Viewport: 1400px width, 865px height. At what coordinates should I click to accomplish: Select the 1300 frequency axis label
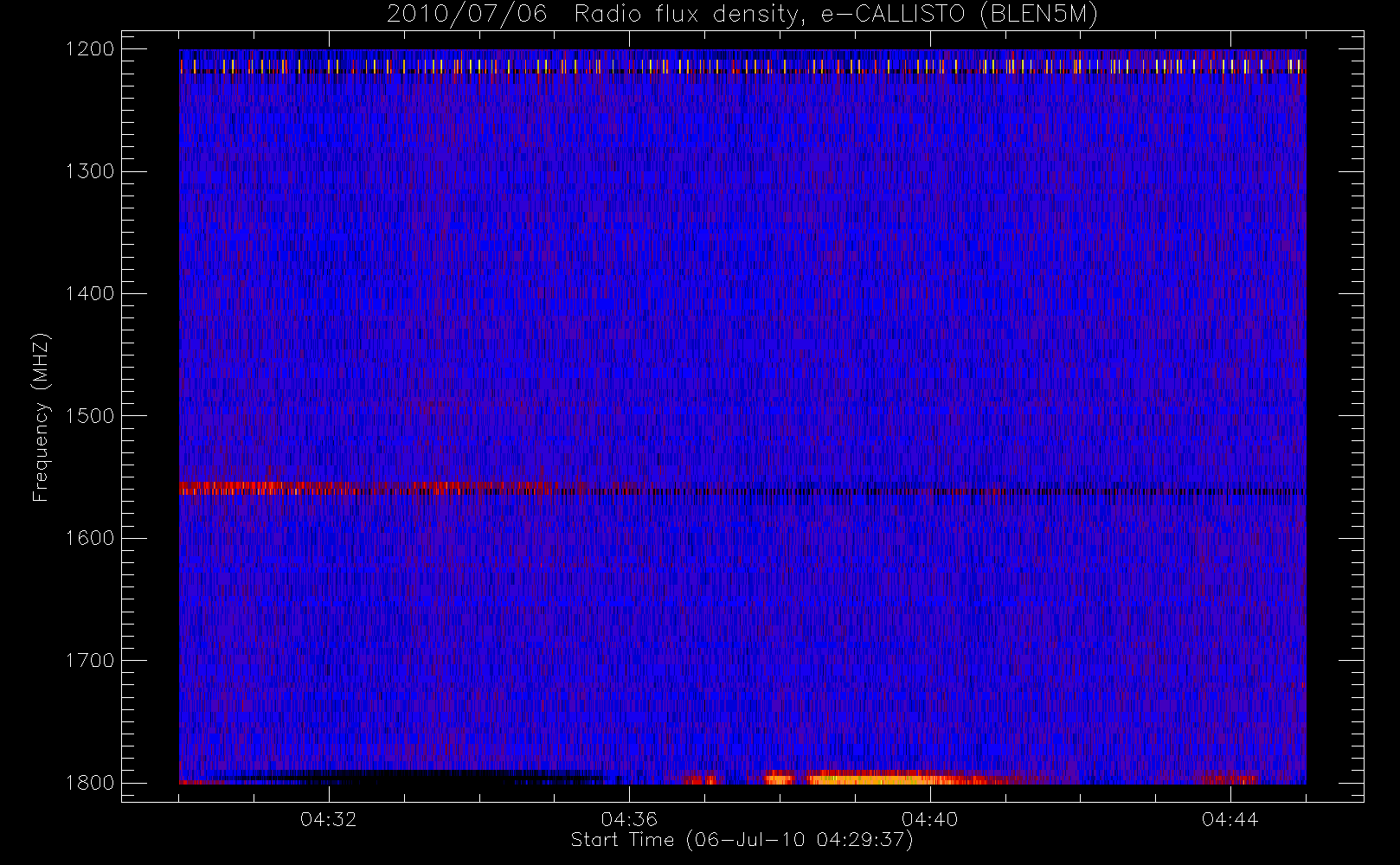(x=90, y=171)
